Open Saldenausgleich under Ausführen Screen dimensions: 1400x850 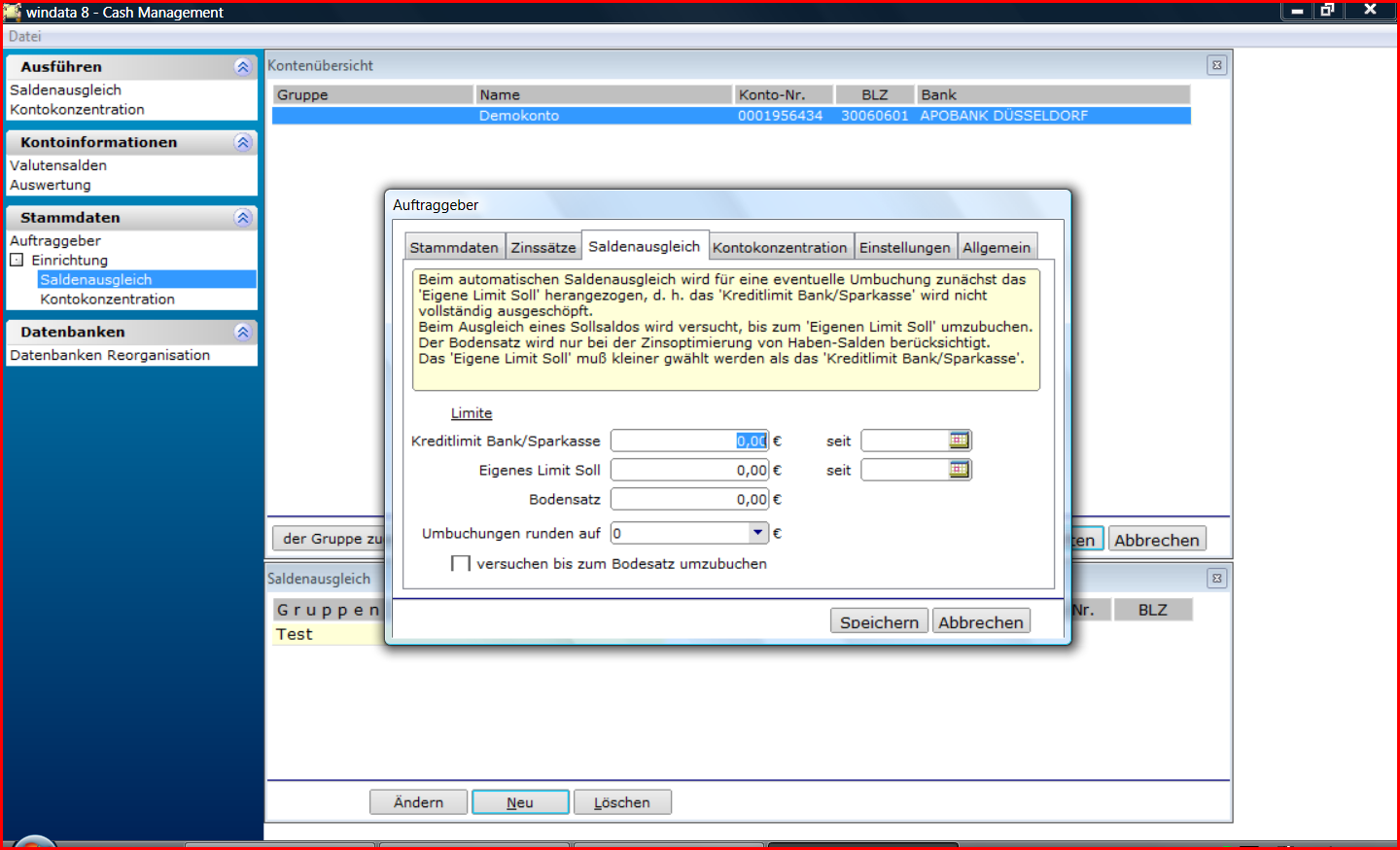point(65,89)
